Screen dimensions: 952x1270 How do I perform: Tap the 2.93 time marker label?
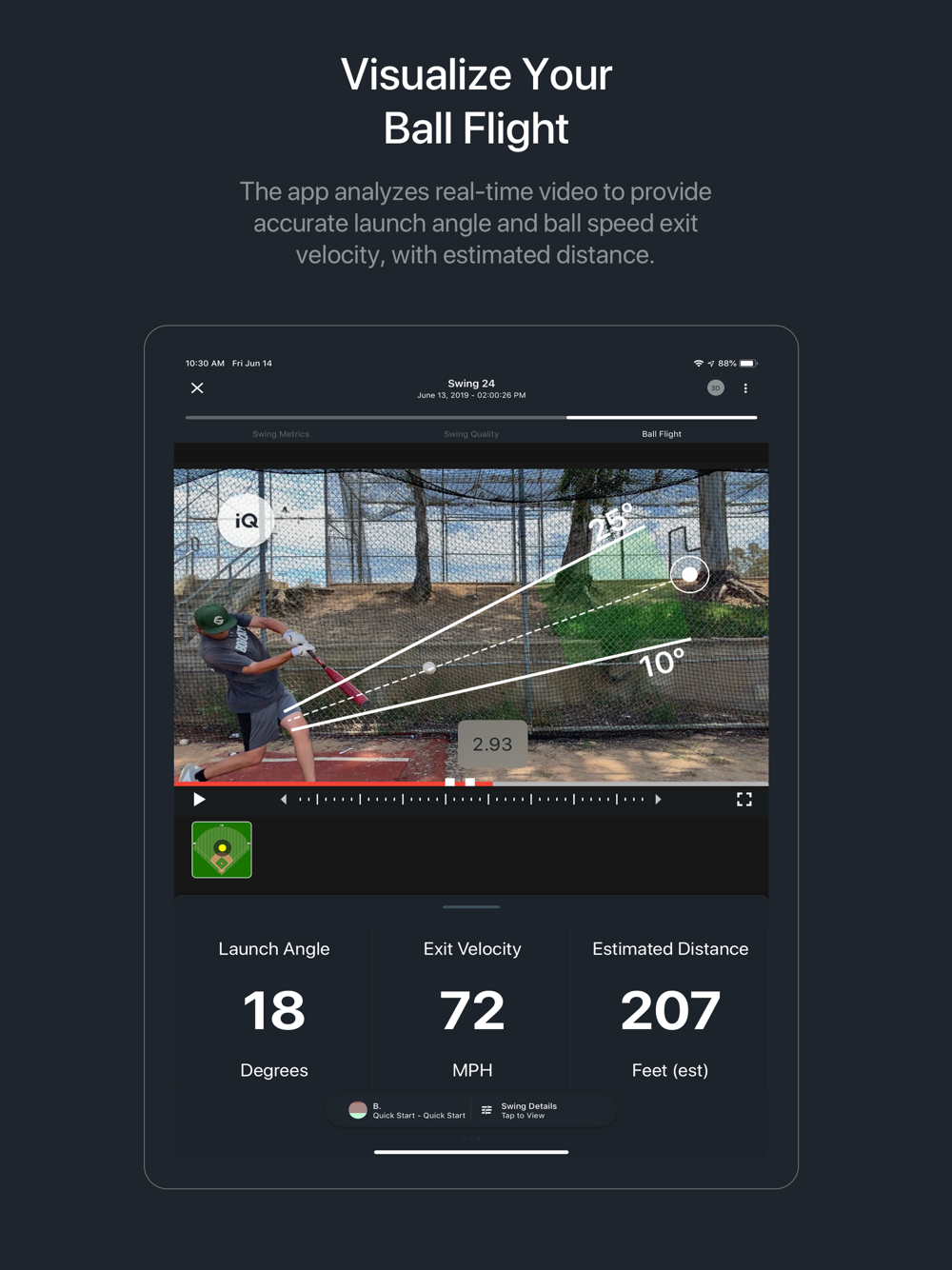[x=492, y=744]
